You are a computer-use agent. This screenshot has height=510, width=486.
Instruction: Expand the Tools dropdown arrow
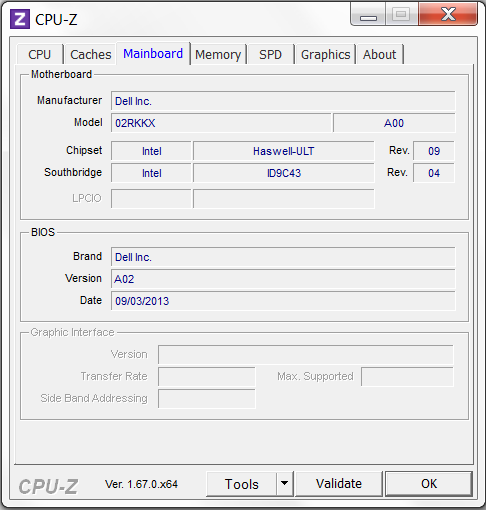(x=284, y=484)
